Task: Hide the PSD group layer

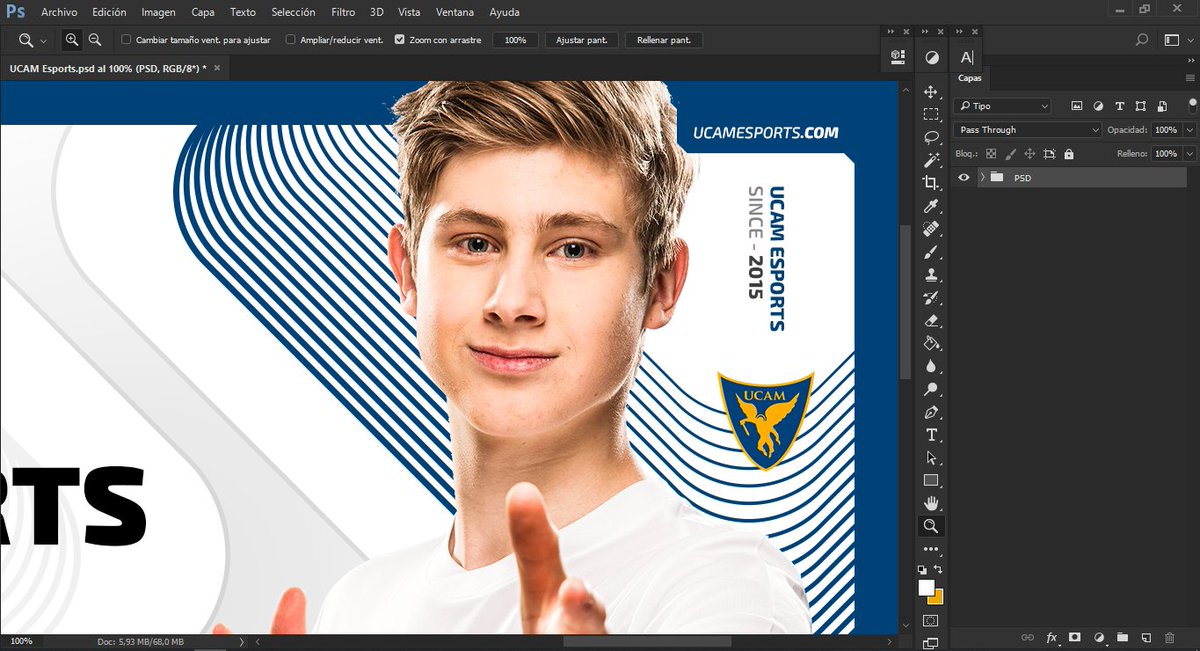Action: [964, 177]
